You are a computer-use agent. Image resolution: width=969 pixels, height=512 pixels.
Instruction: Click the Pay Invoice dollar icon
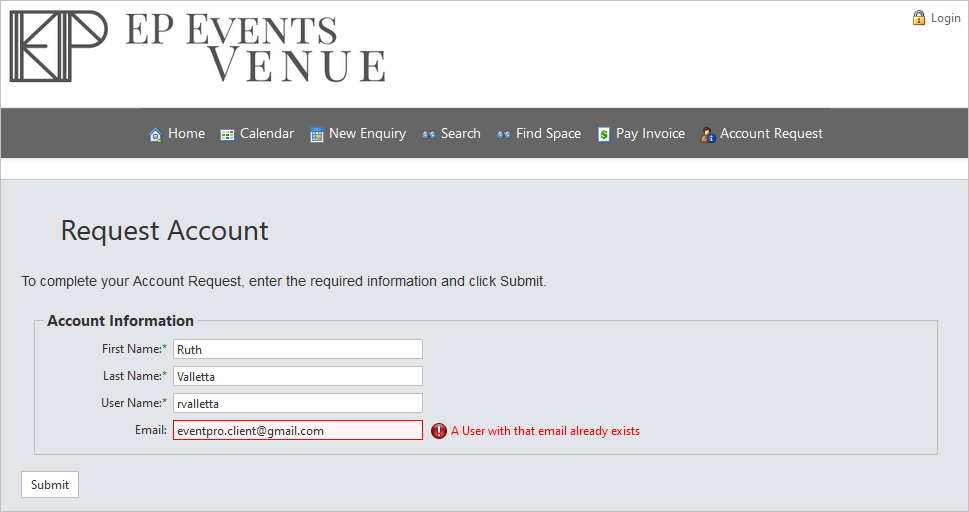click(x=604, y=134)
